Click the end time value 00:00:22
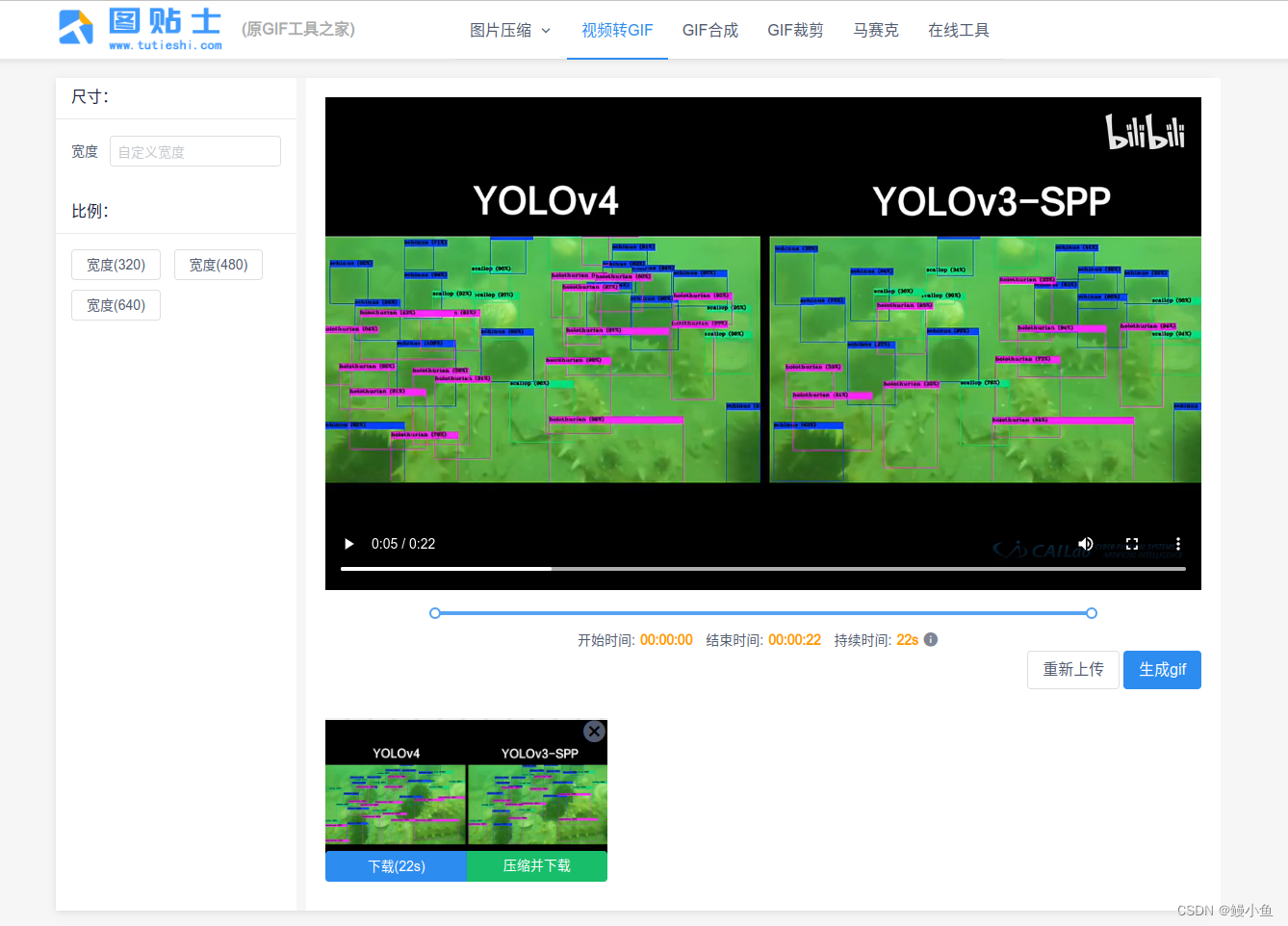The width and height of the screenshot is (1288, 926). coord(794,640)
